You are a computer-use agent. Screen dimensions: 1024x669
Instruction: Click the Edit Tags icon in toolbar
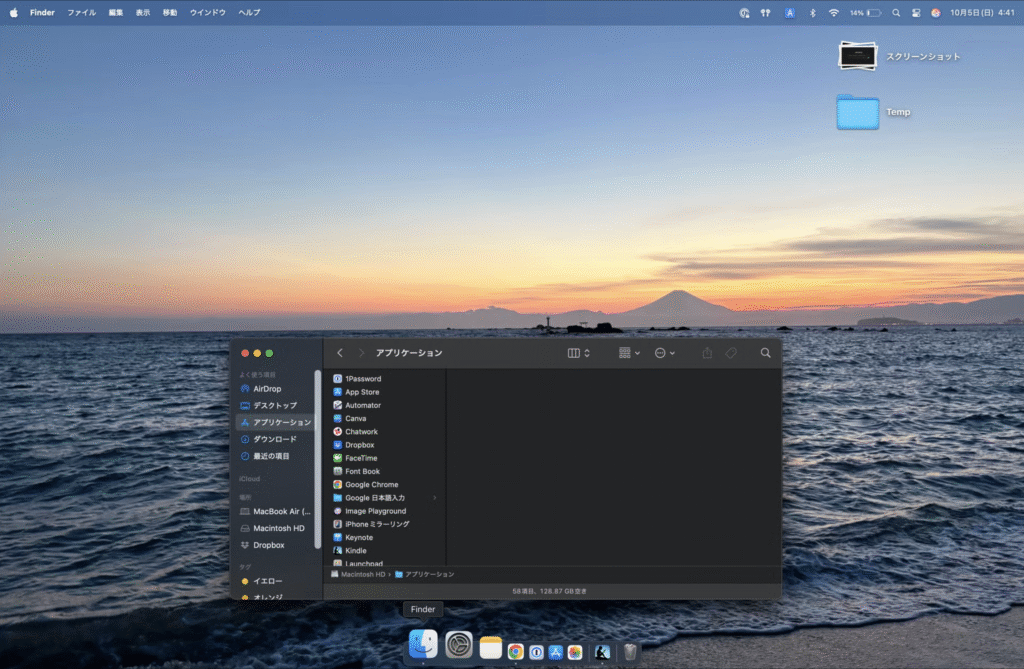coord(731,353)
